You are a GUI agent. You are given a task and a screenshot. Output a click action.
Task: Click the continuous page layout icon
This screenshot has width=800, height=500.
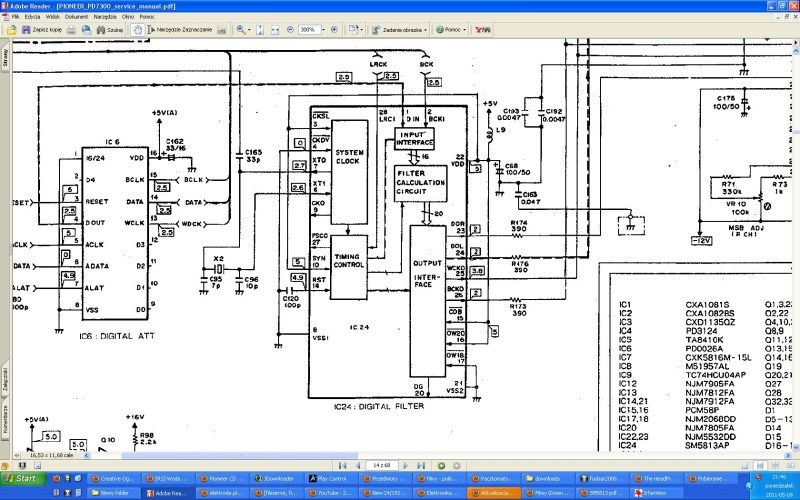click(760, 465)
